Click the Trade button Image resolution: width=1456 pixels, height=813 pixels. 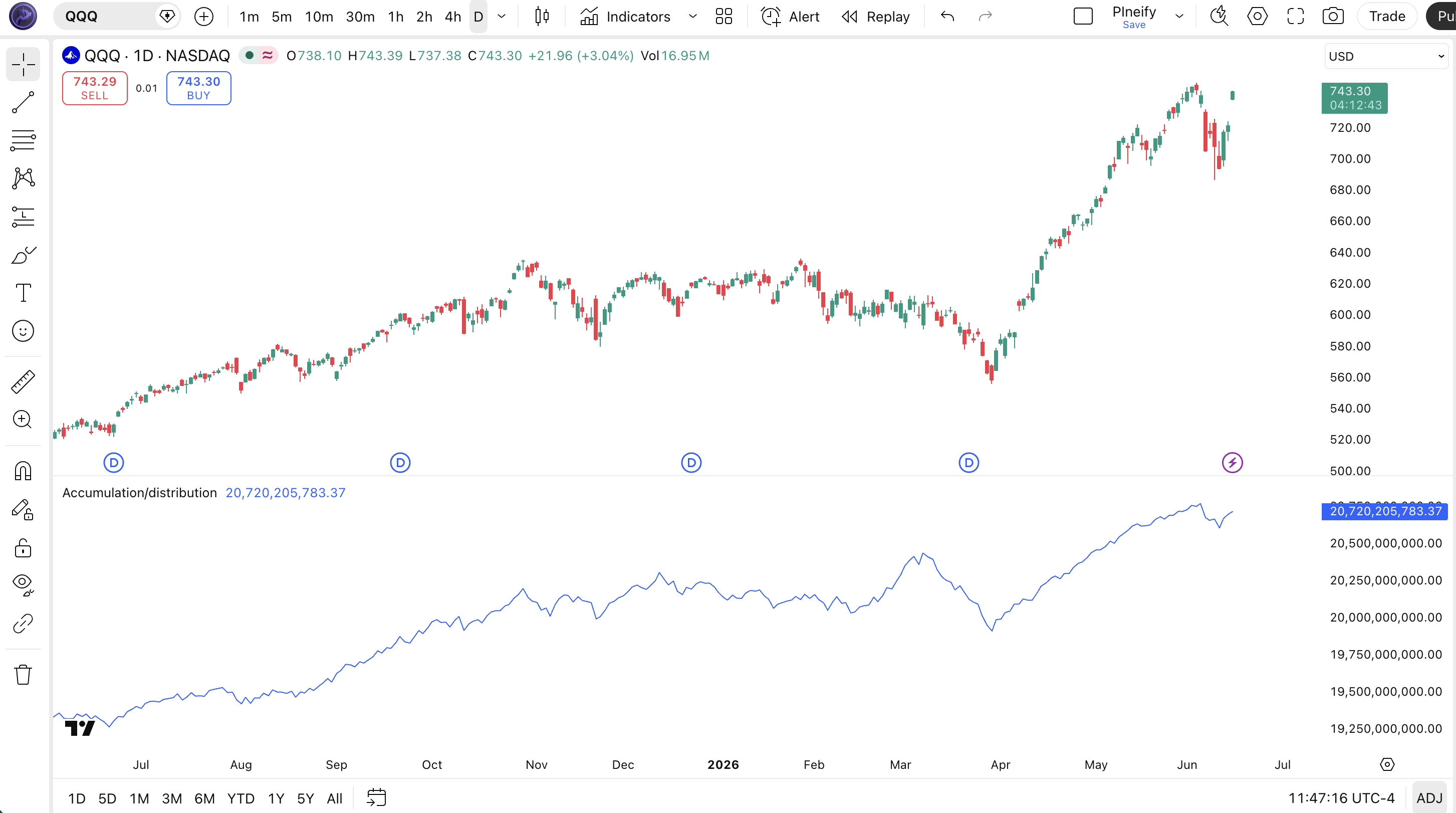tap(1387, 17)
